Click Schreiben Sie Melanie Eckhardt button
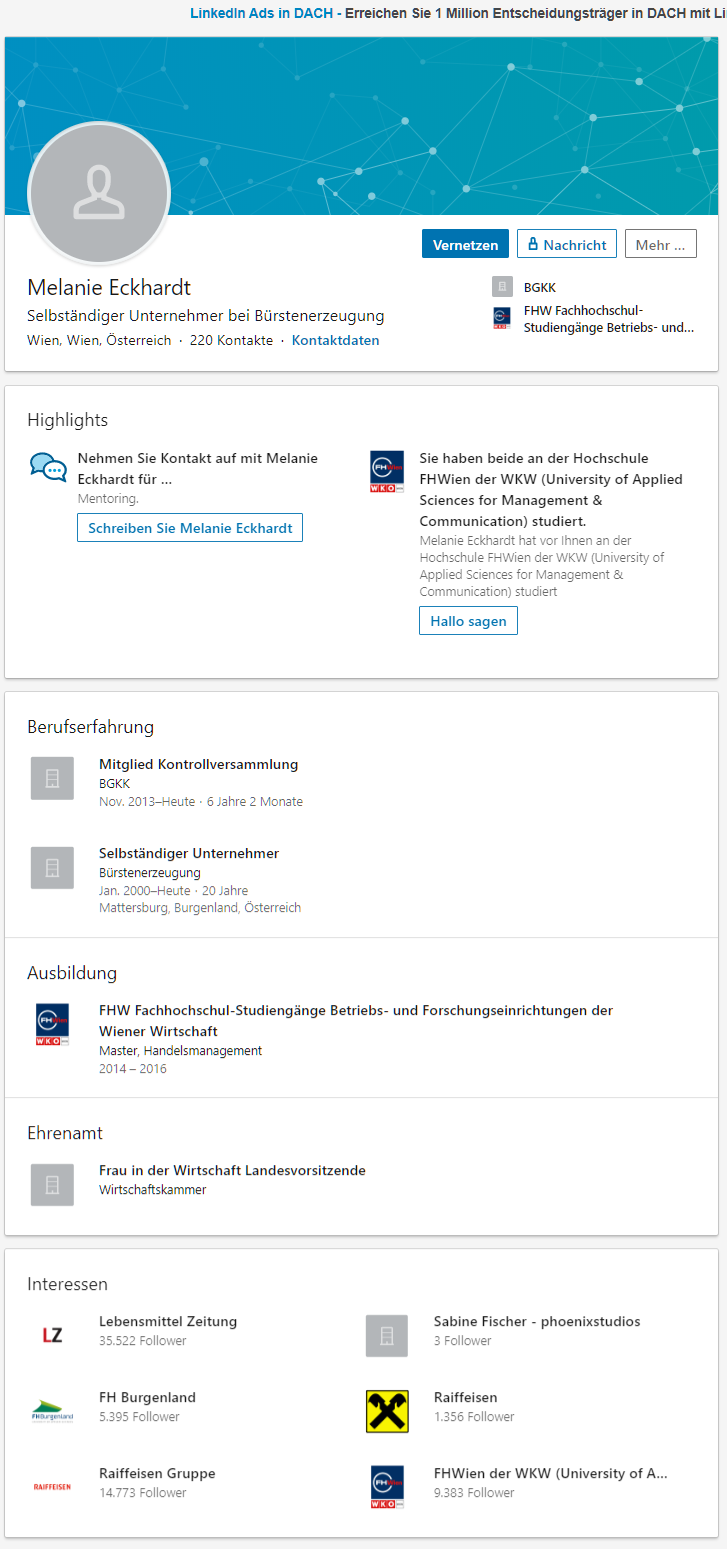 pyautogui.click(x=190, y=527)
